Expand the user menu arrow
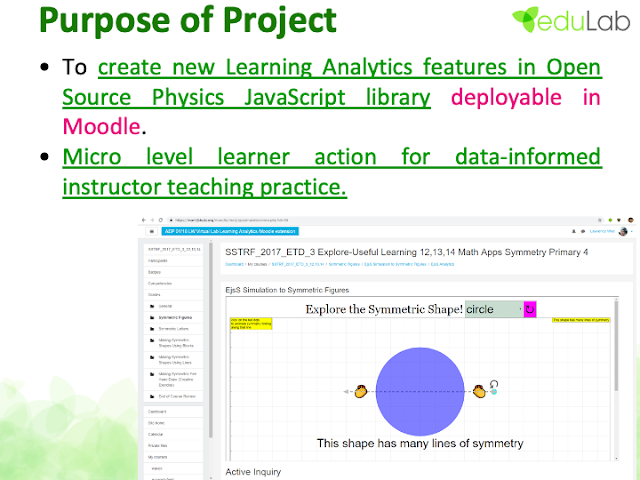The height and width of the screenshot is (480, 640). click(632, 231)
